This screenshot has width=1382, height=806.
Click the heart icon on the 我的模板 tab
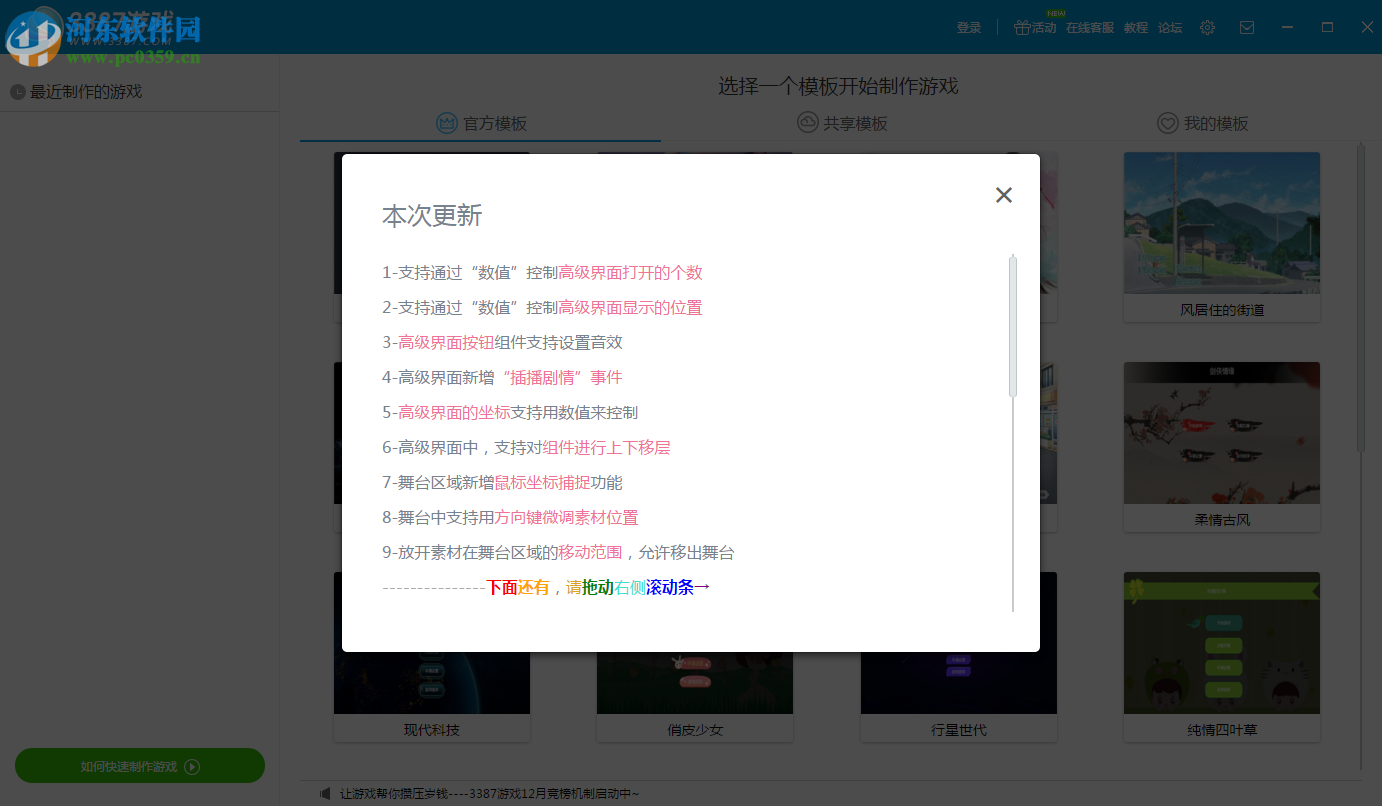tap(1168, 122)
